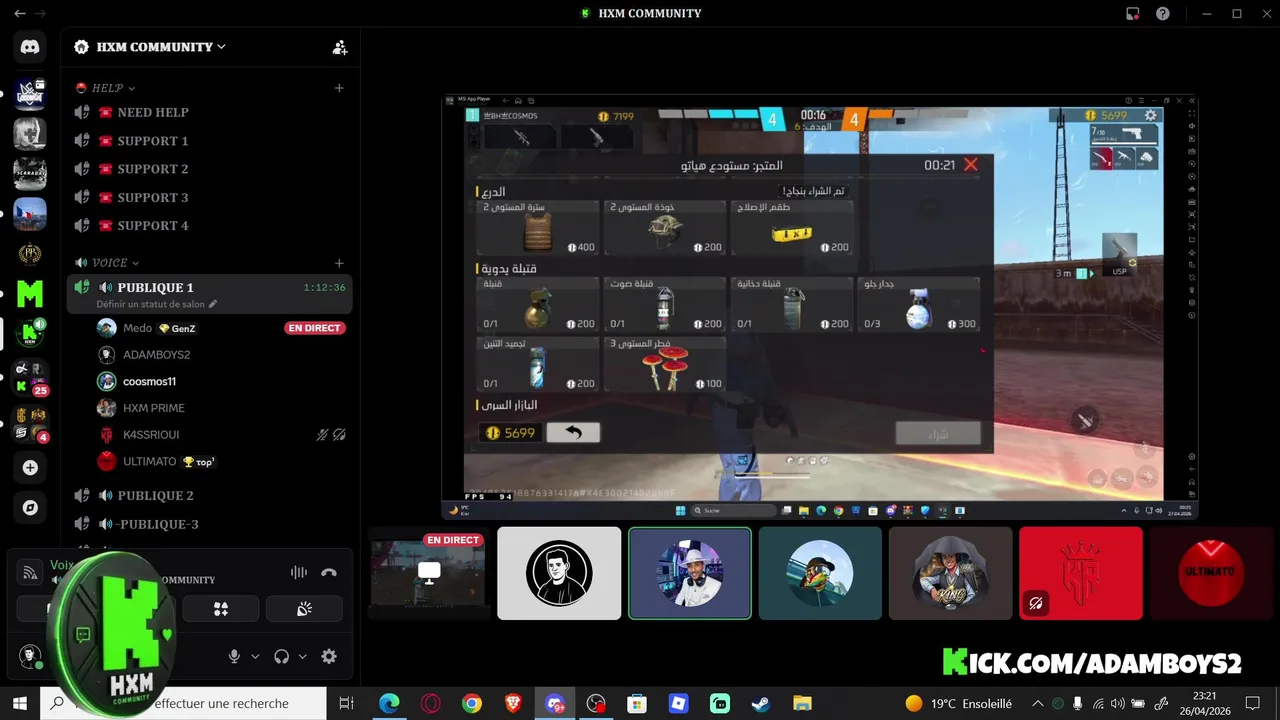Open File Explorer from taskbar
This screenshot has width=1280, height=720.
[802, 703]
